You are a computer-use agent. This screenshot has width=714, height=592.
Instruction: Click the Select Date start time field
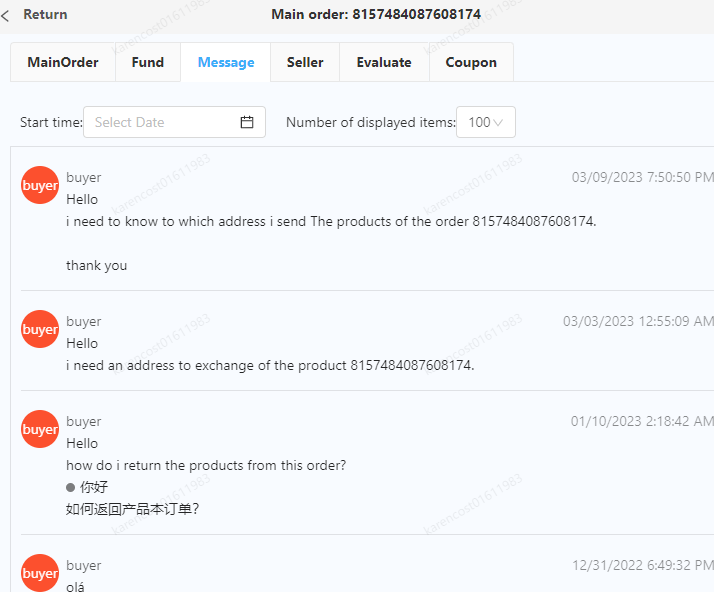click(x=160, y=122)
